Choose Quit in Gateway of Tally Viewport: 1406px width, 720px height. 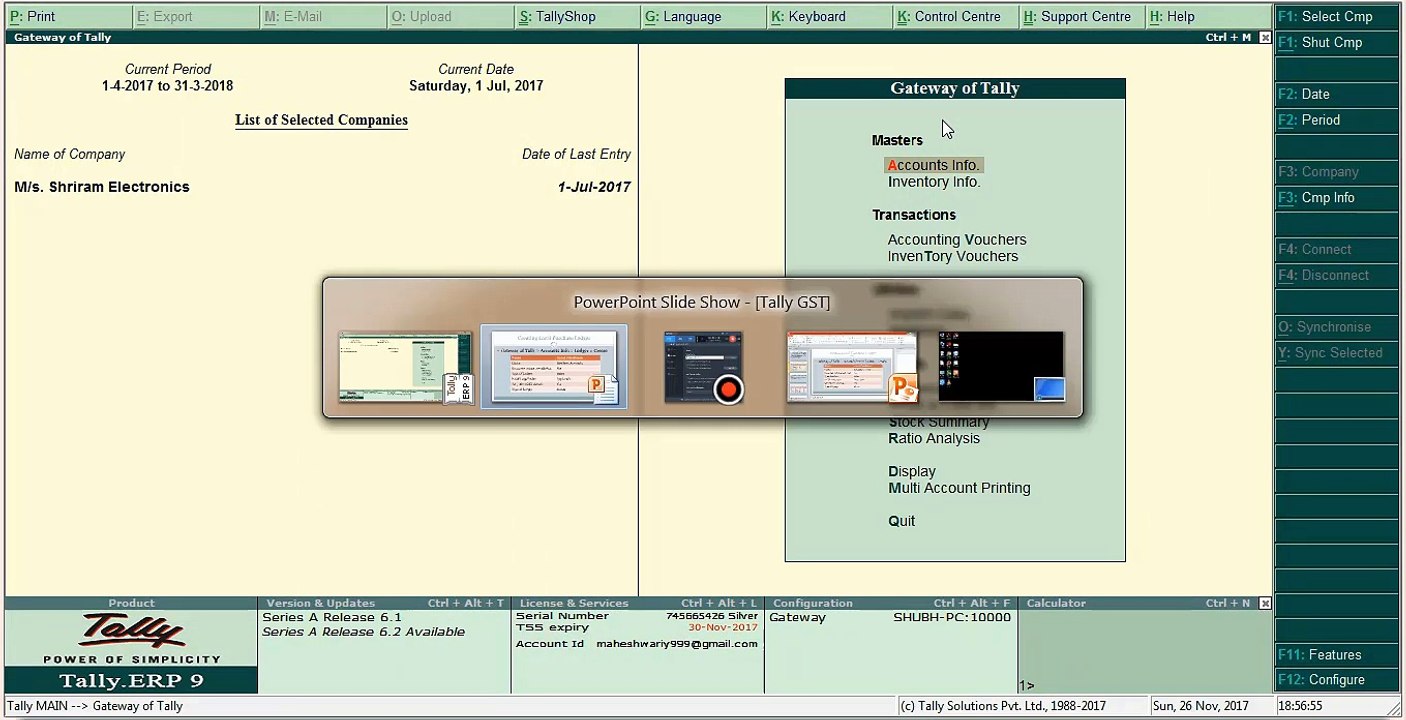coord(901,521)
